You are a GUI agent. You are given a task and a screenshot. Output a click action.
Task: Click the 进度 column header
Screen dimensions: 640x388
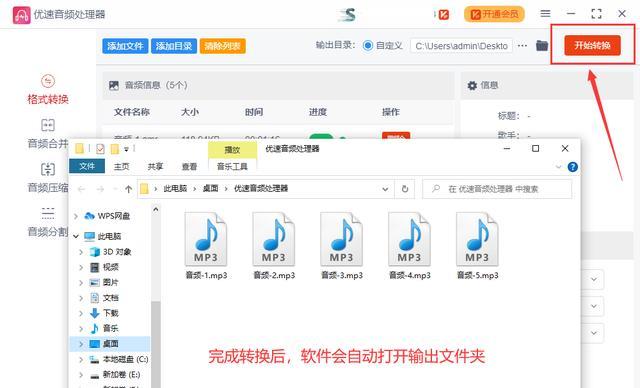(x=318, y=112)
